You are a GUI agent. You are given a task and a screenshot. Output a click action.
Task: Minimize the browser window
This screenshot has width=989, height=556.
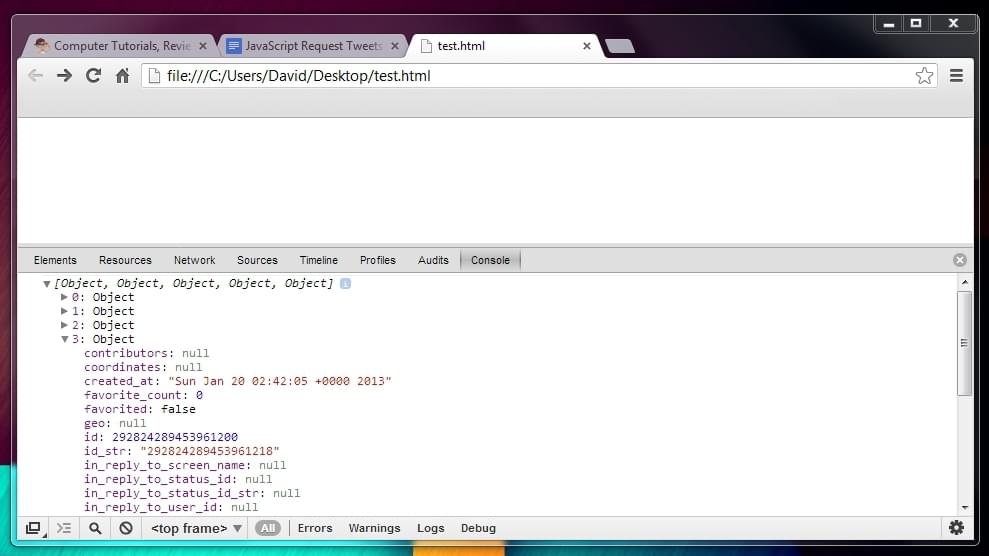pyautogui.click(x=889, y=24)
